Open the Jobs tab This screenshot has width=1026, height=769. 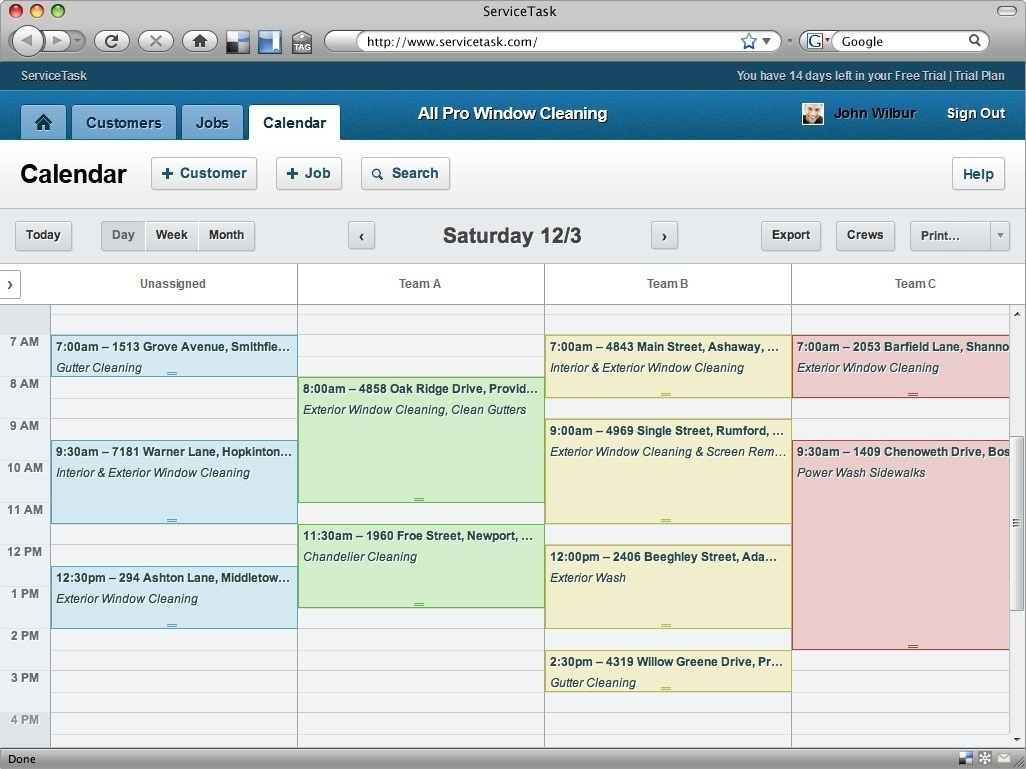coord(212,122)
